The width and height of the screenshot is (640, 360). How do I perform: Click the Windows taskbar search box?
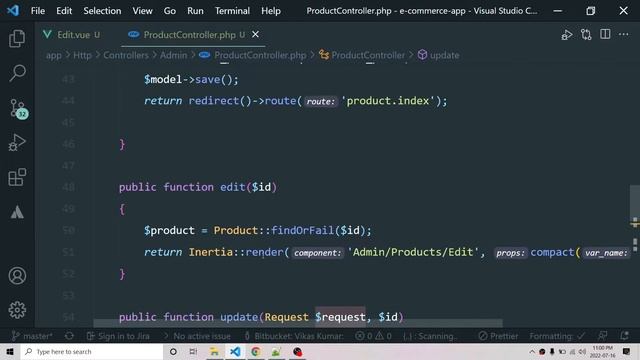(x=91, y=351)
